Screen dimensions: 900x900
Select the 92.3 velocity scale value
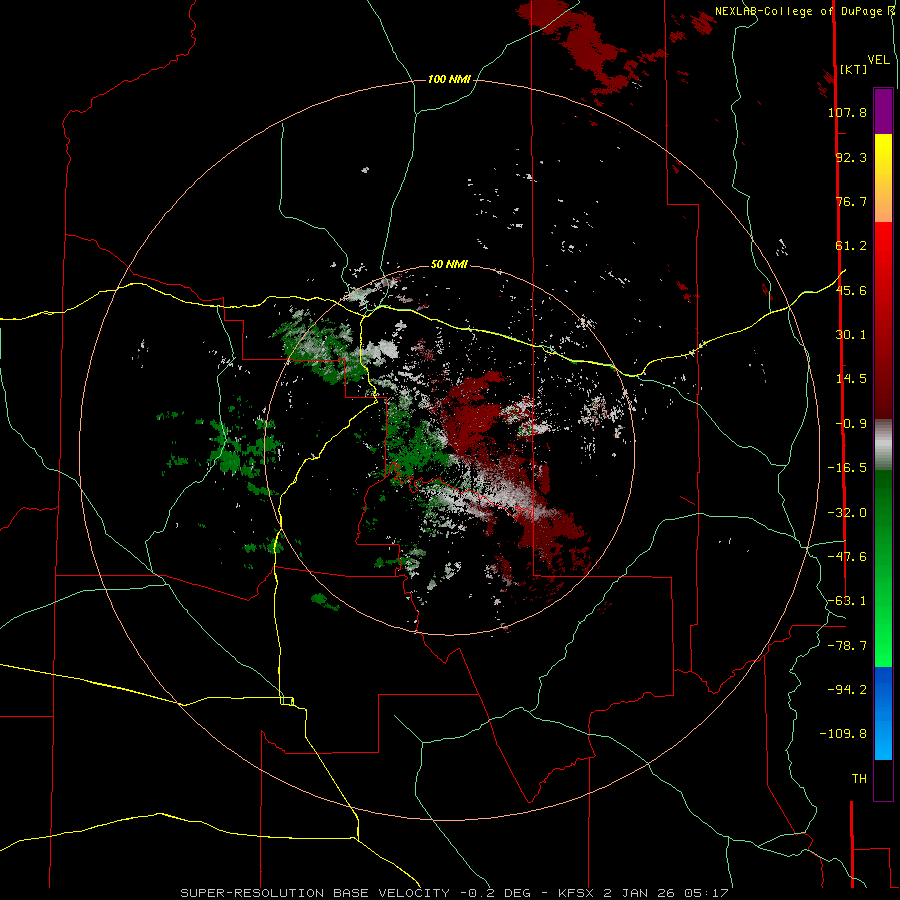tap(851, 157)
